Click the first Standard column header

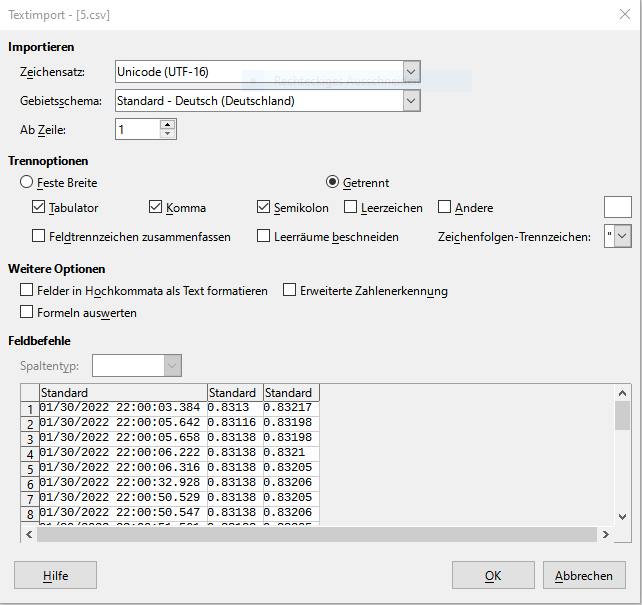(x=122, y=393)
